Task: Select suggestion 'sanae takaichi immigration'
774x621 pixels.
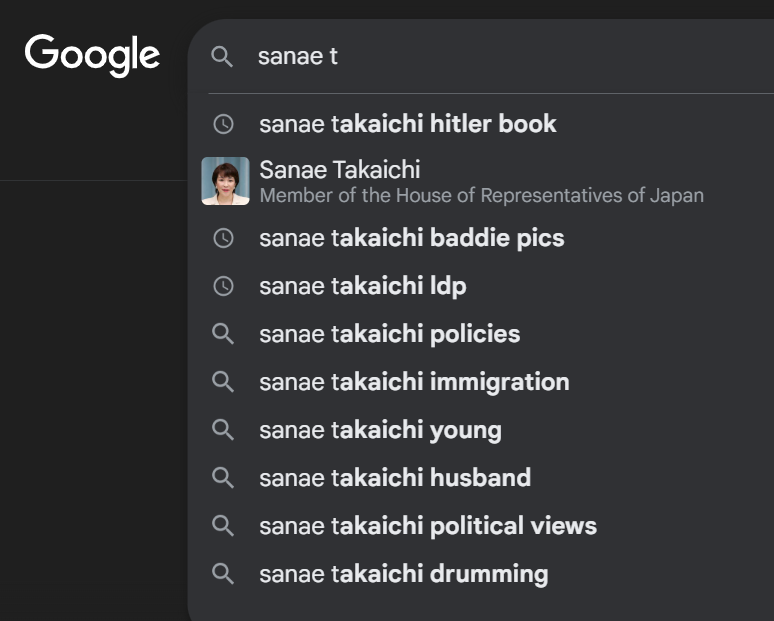Action: [414, 382]
